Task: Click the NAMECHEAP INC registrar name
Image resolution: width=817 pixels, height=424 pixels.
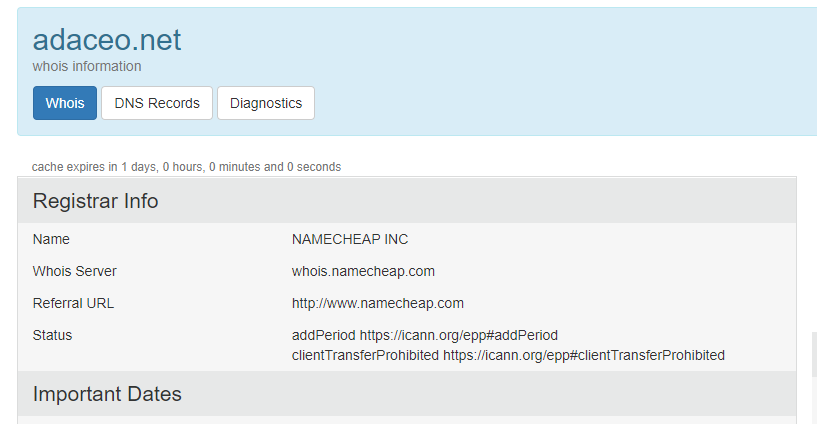Action: [350, 239]
